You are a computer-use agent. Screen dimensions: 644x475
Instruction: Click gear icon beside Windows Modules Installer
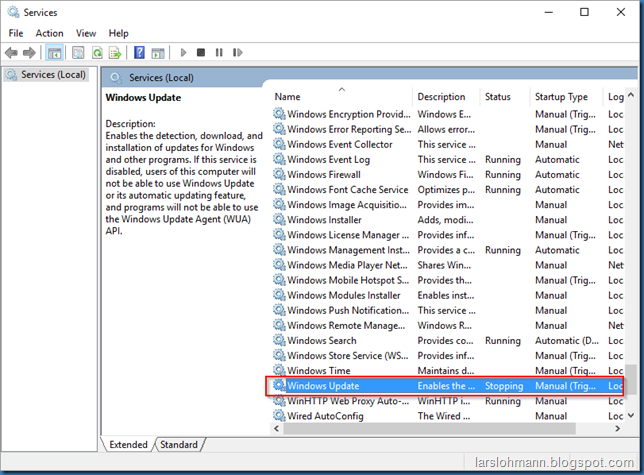point(279,295)
